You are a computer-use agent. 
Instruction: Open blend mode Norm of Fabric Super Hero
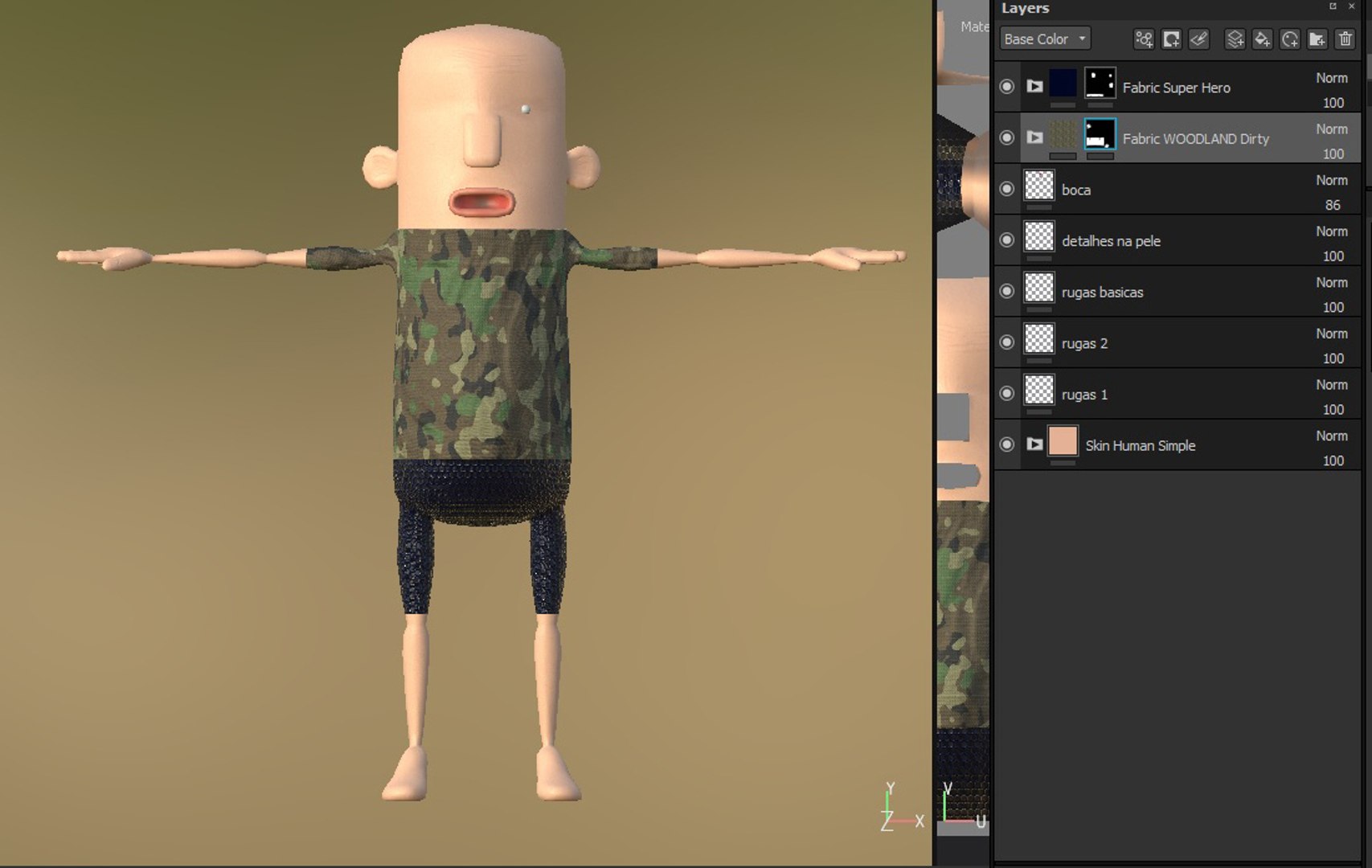pyautogui.click(x=1332, y=78)
